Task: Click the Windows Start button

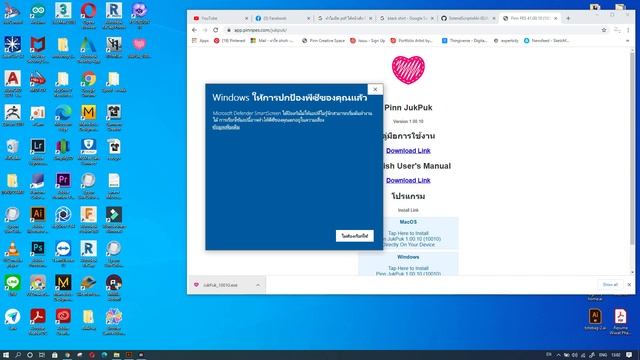Action: [x=6, y=355]
